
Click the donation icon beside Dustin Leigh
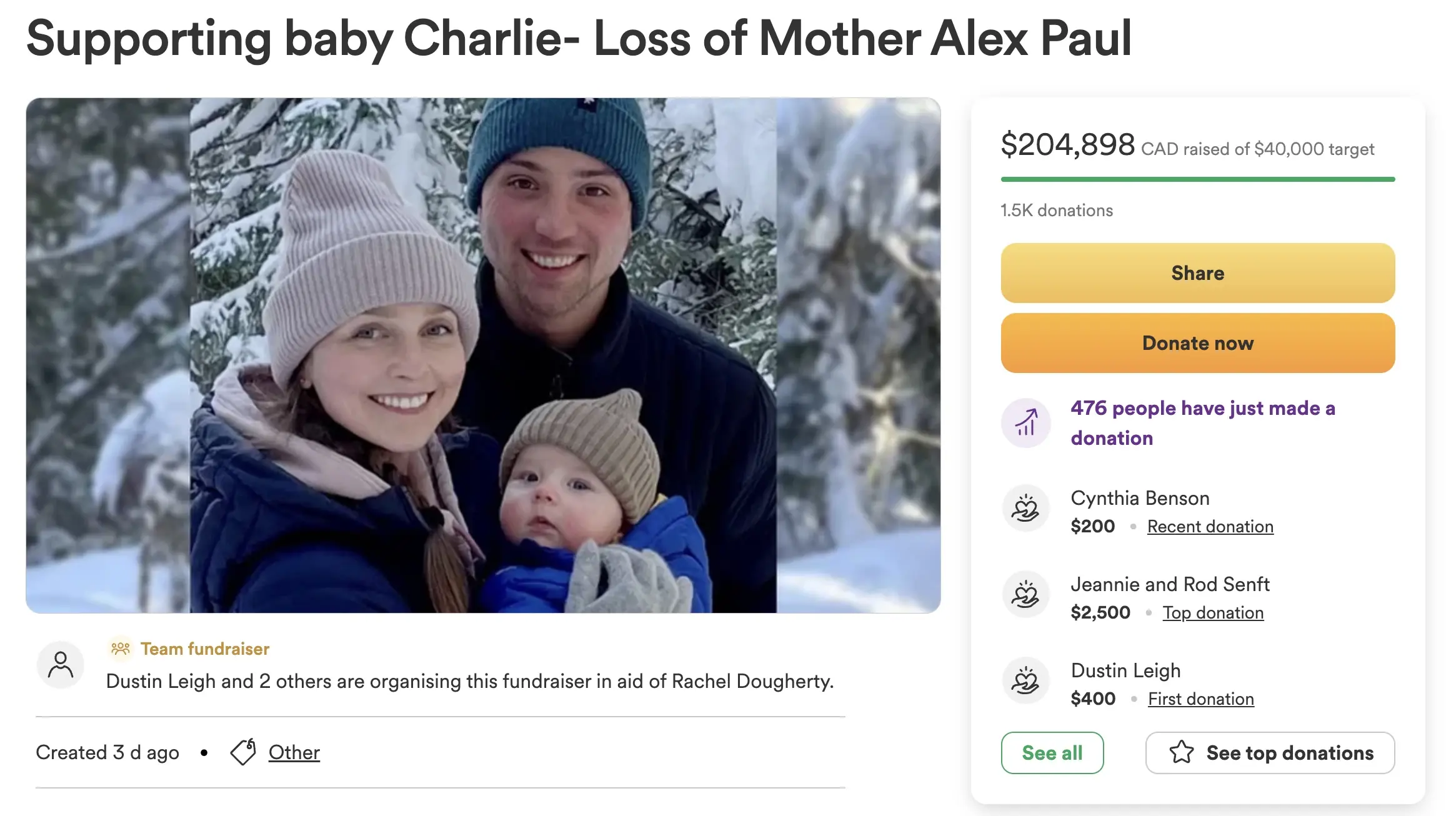click(1025, 681)
